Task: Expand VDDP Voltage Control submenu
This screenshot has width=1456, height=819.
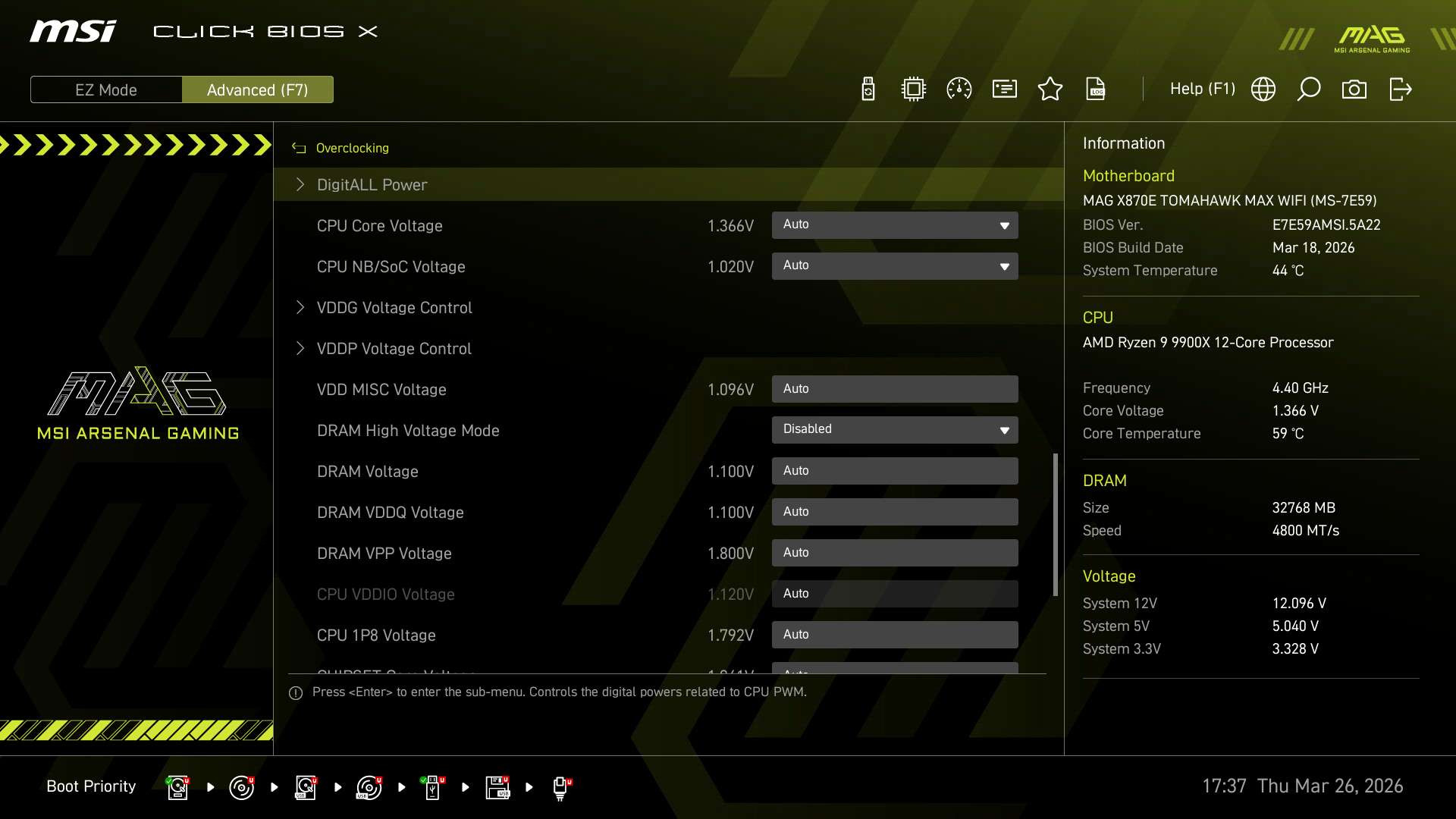Action: 394,348
